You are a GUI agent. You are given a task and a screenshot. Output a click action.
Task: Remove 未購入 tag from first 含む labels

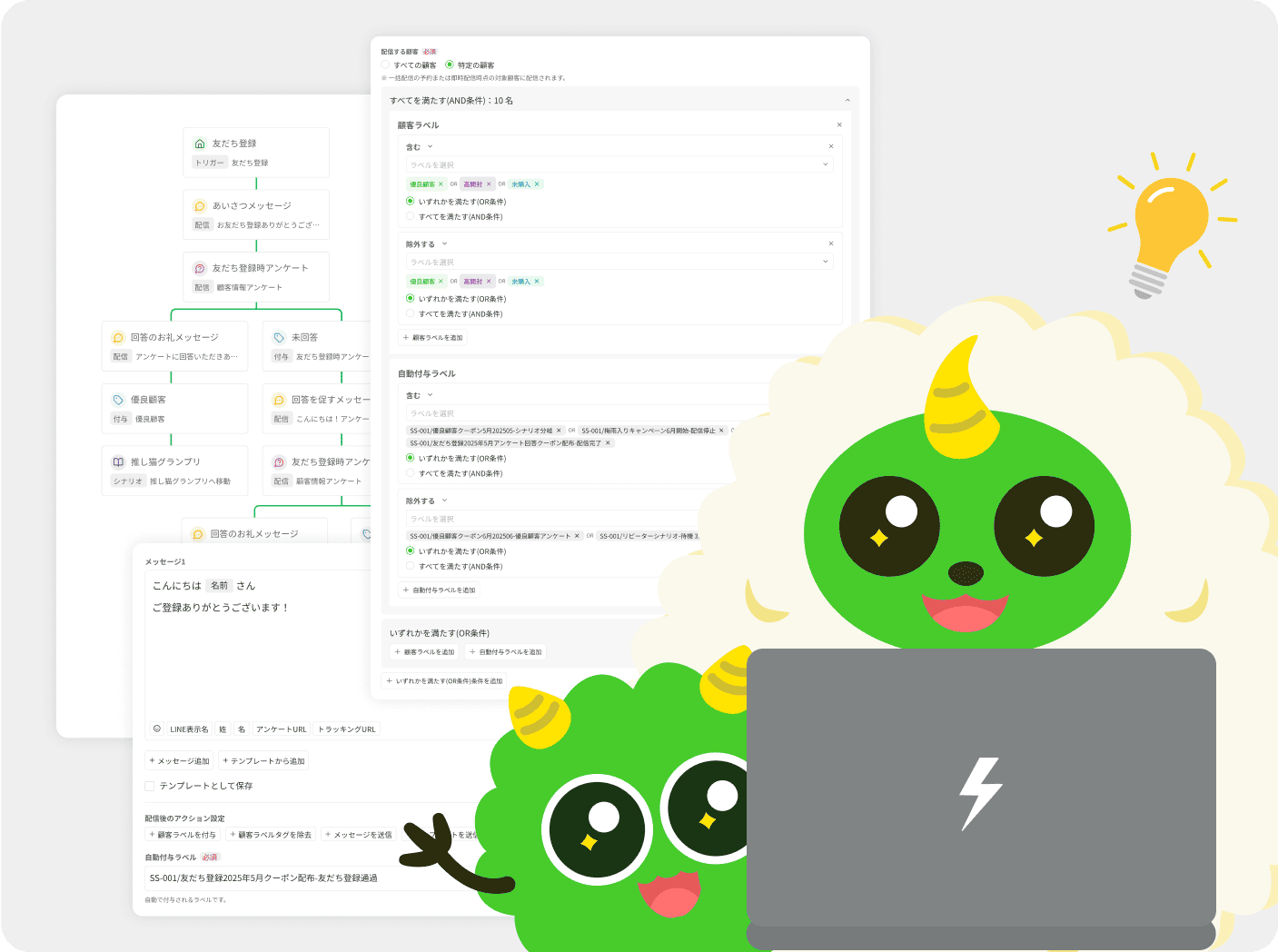537,184
